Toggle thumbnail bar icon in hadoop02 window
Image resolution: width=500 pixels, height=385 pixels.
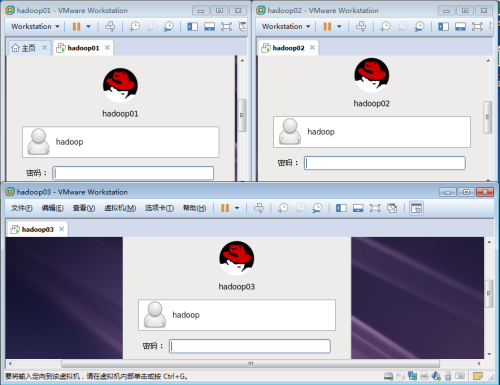pos(460,26)
